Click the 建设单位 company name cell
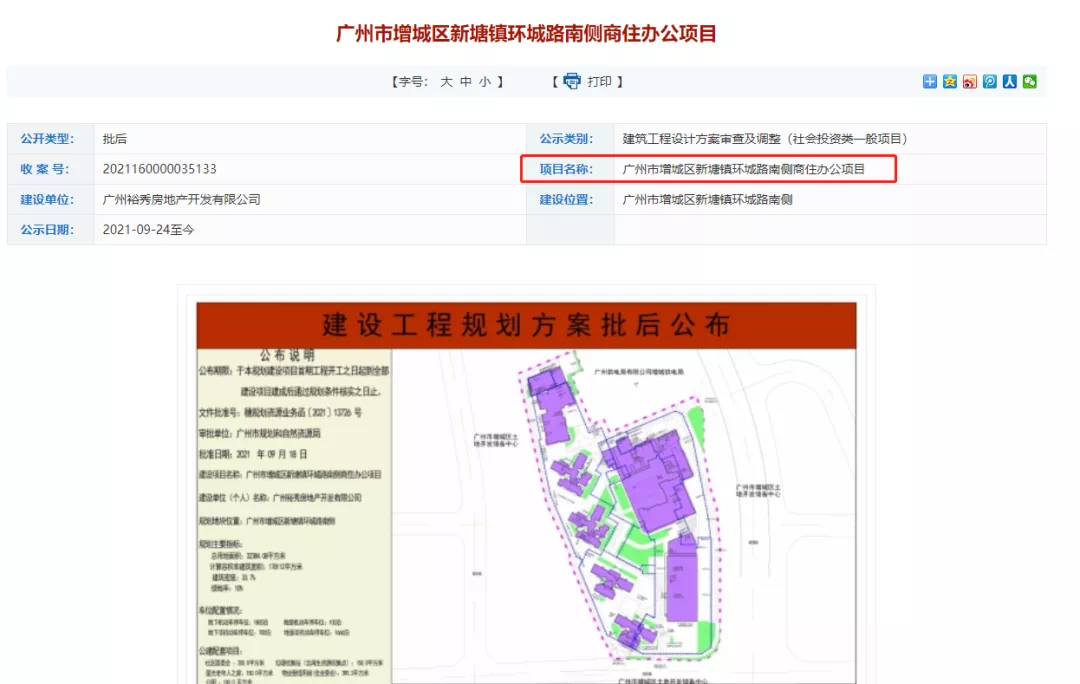This screenshot has height=684, width=1080. (181, 199)
